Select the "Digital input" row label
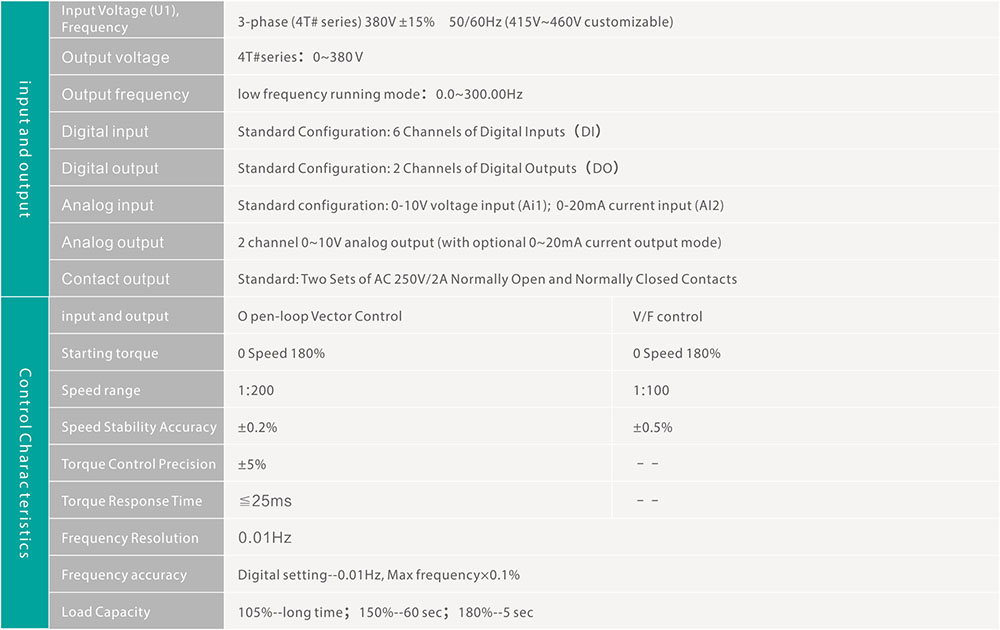This screenshot has width=1000, height=630. click(x=105, y=131)
